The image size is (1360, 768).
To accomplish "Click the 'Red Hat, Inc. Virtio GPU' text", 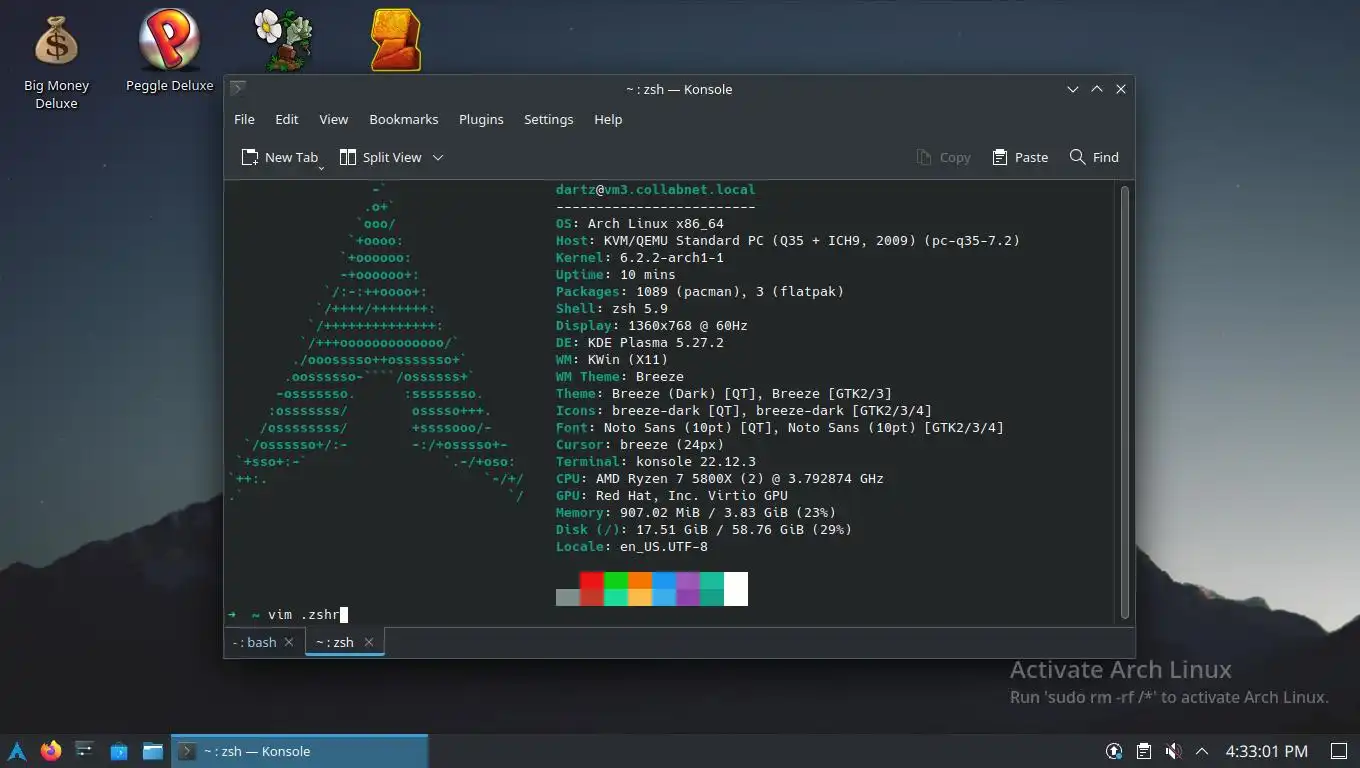I will 692,496.
